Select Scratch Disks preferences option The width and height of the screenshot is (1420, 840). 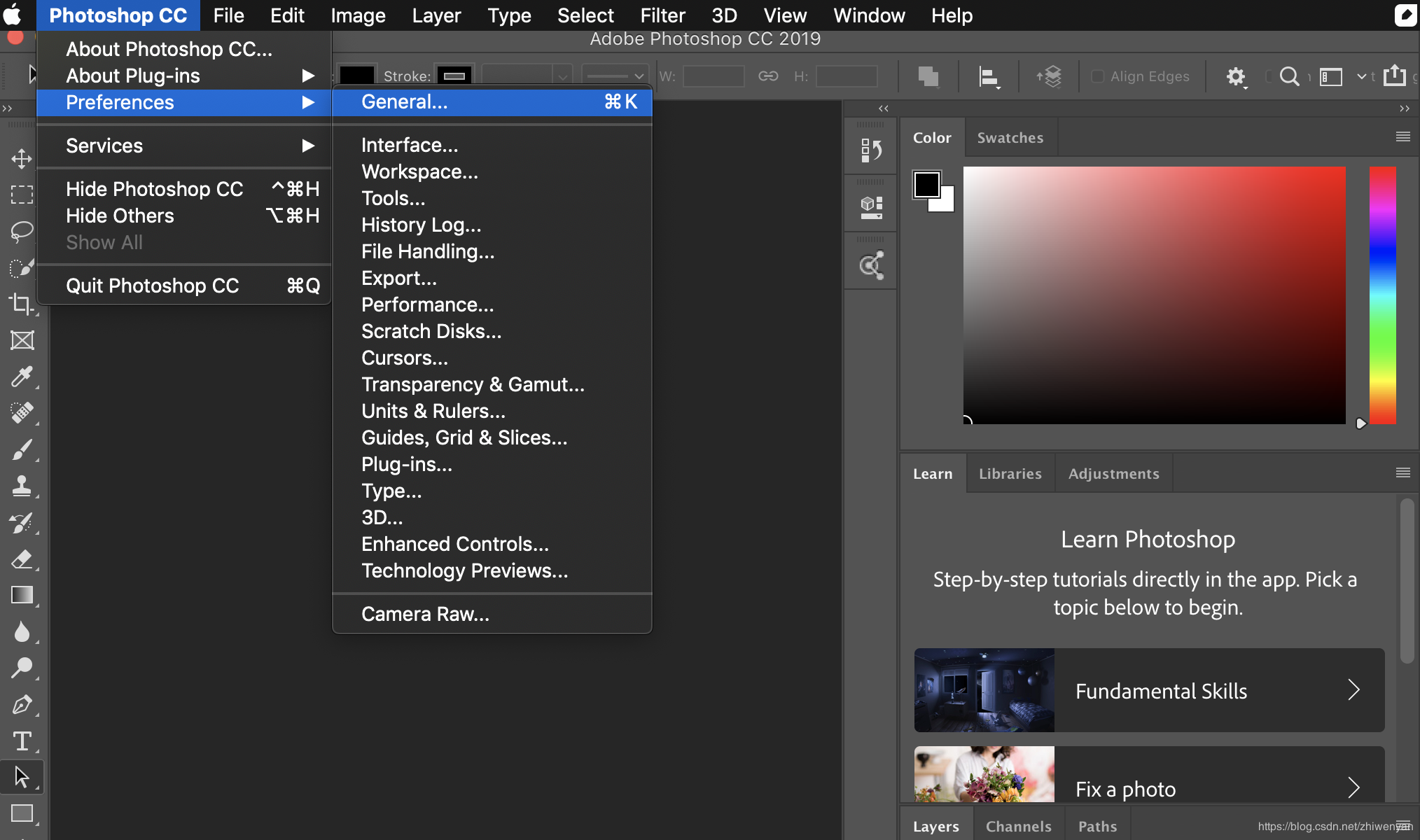coord(432,331)
